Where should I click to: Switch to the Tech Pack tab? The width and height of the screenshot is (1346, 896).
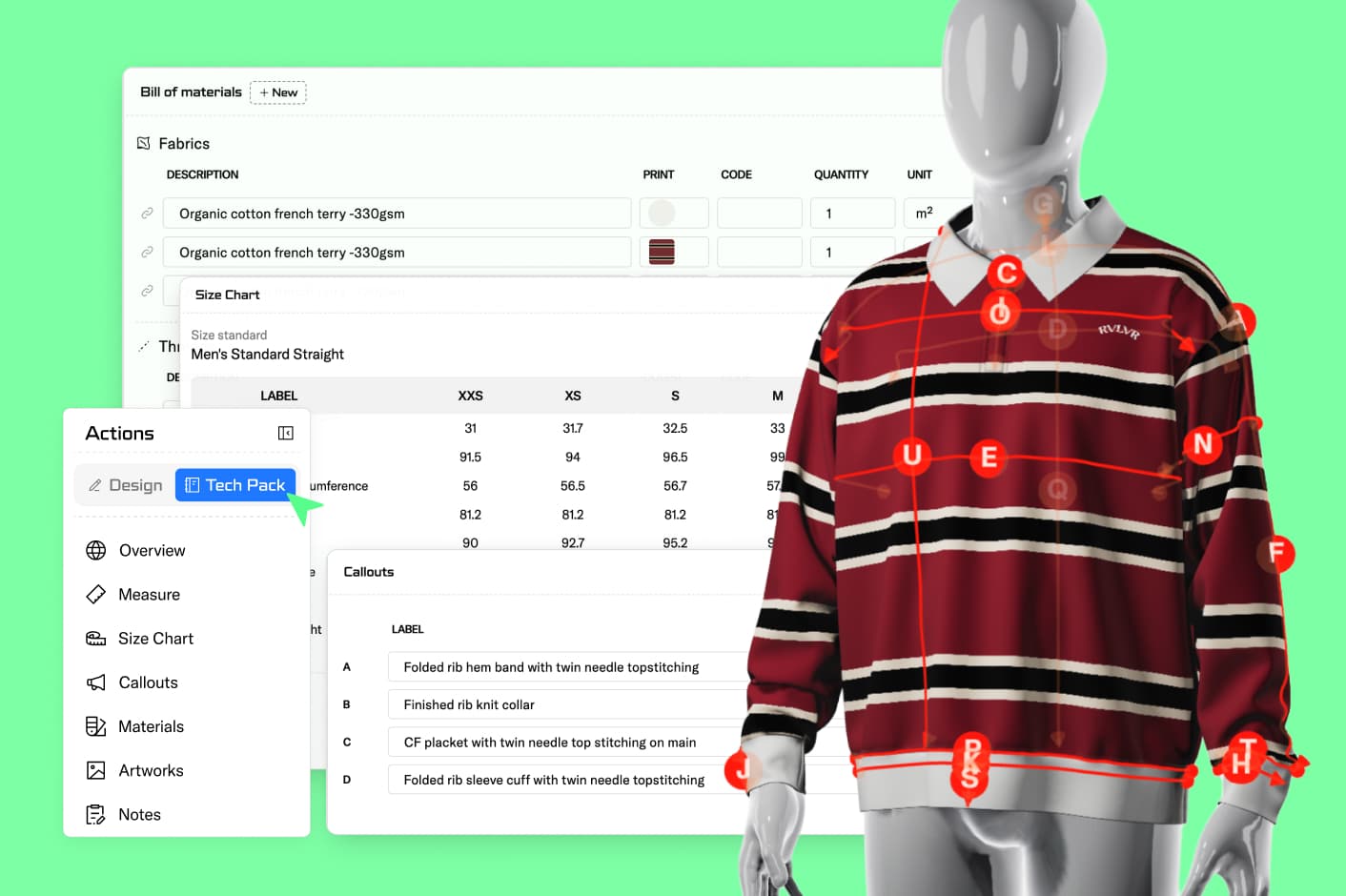(x=235, y=484)
